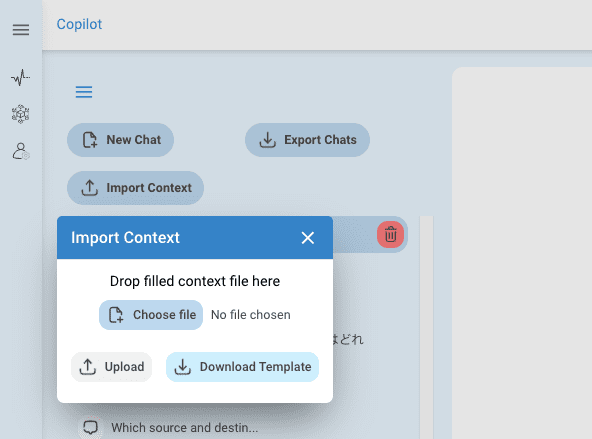Click the Copilot title link
Viewport: 592px width, 439px height.
tap(79, 24)
